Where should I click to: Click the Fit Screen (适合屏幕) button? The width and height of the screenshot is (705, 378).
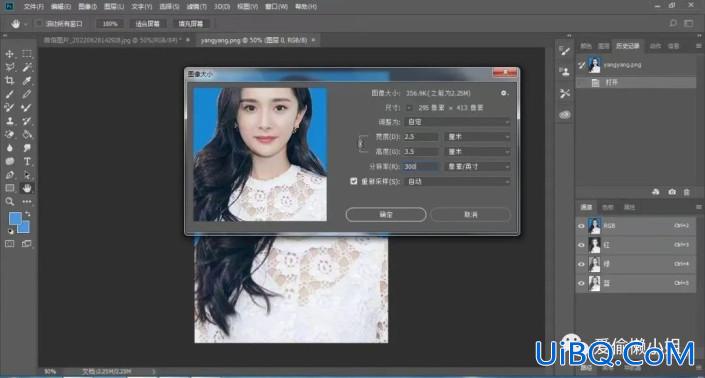click(147, 24)
